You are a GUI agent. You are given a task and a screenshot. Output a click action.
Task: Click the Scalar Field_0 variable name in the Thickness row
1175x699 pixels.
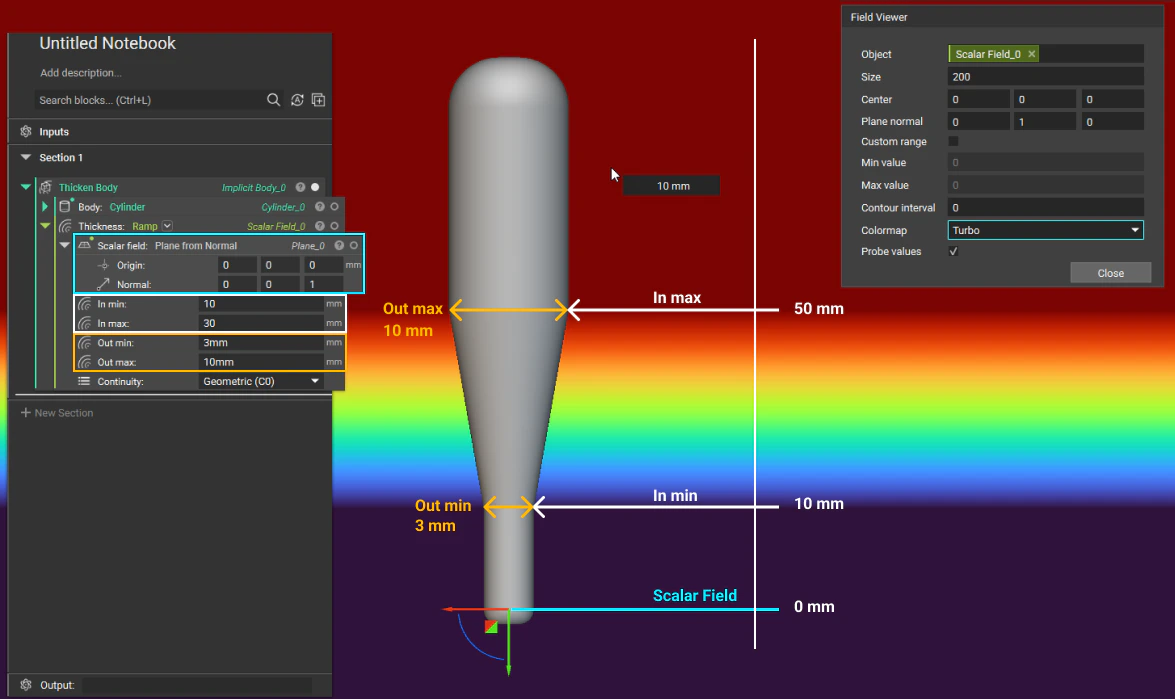(276, 226)
